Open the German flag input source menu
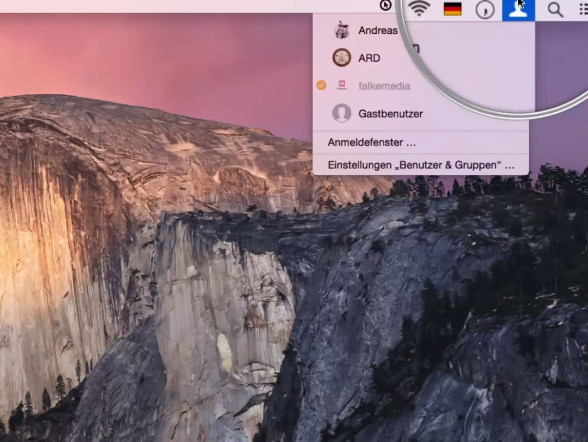Viewport: 588px width, 442px height. coord(452,9)
